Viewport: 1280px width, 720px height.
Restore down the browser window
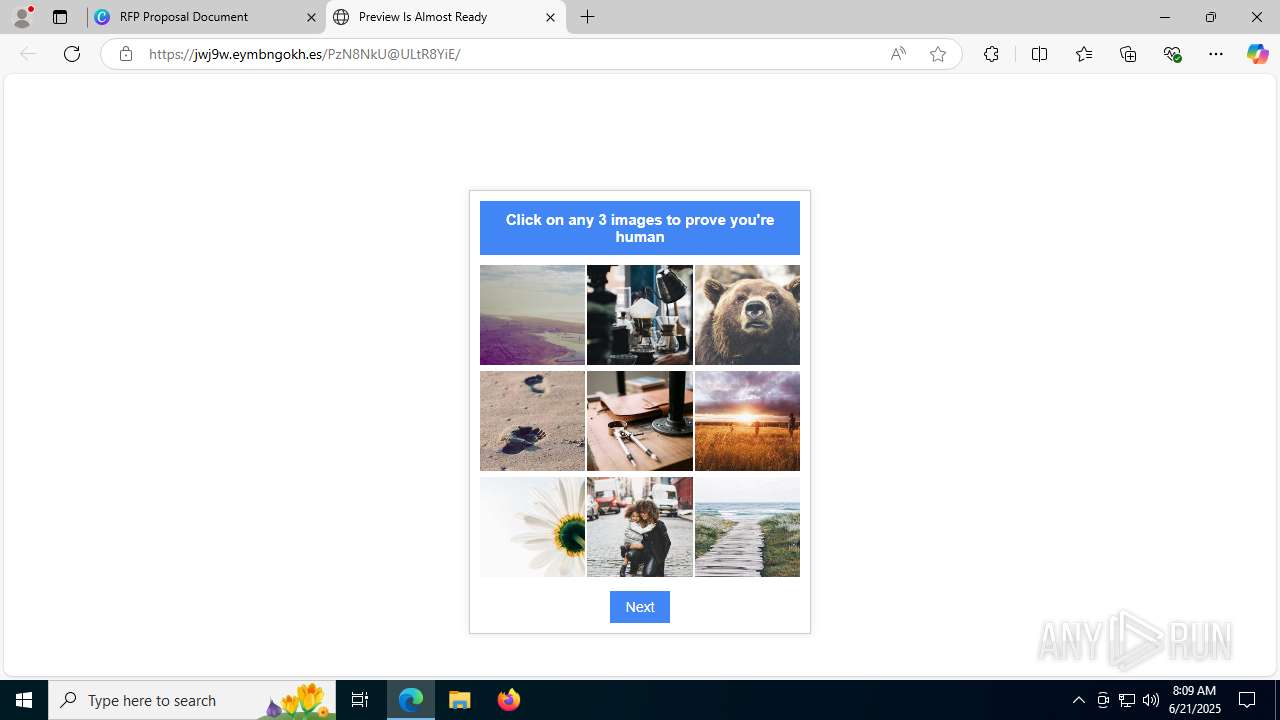point(1211,17)
